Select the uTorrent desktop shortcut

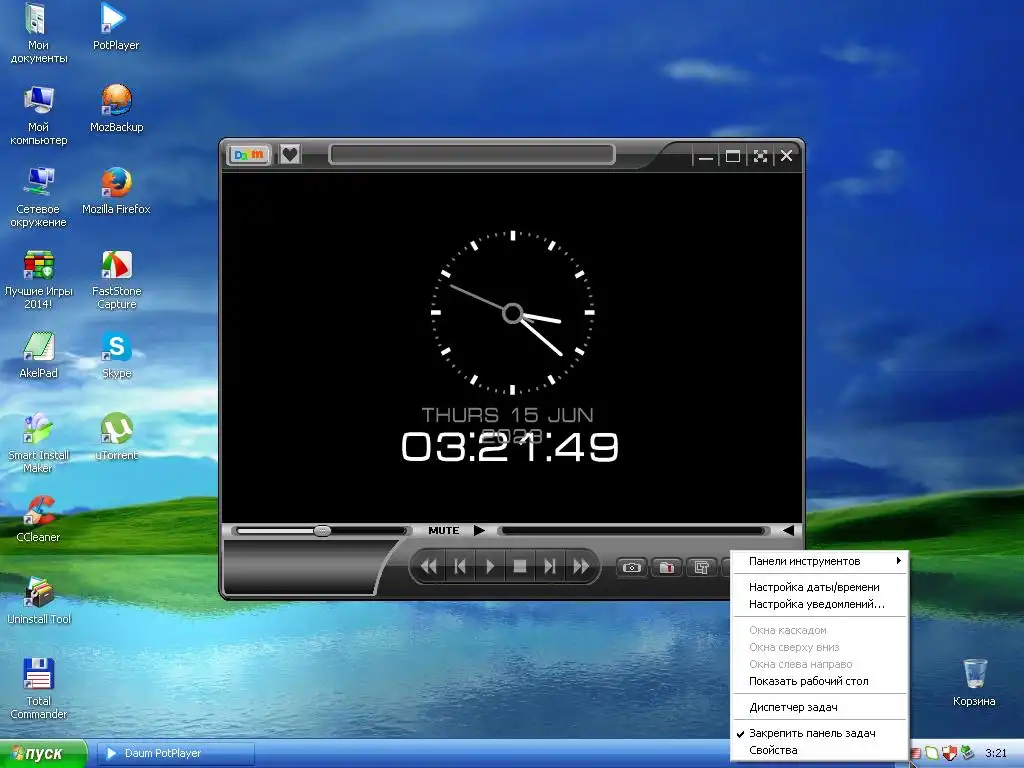click(116, 436)
